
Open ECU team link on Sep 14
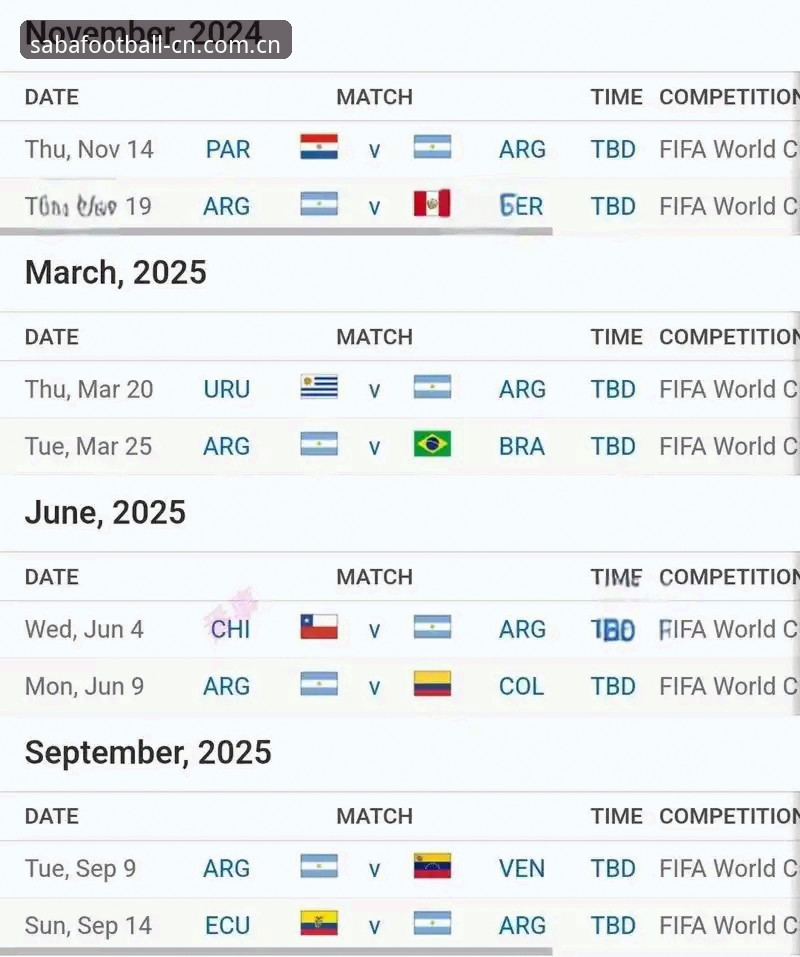(x=228, y=925)
